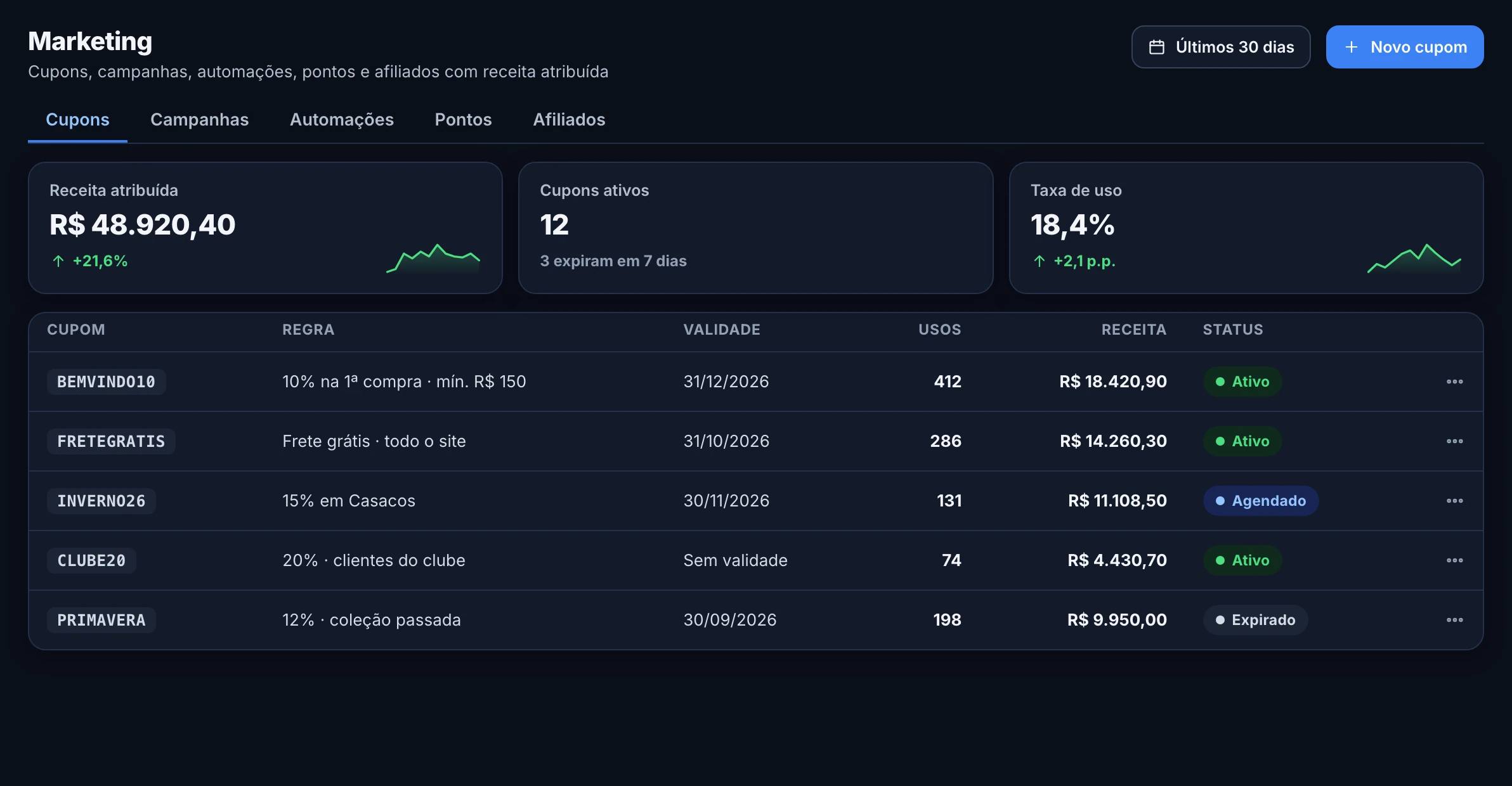Viewport: 1512px width, 786px height.
Task: Click the green arrow beside +21,6%
Action: click(x=58, y=261)
